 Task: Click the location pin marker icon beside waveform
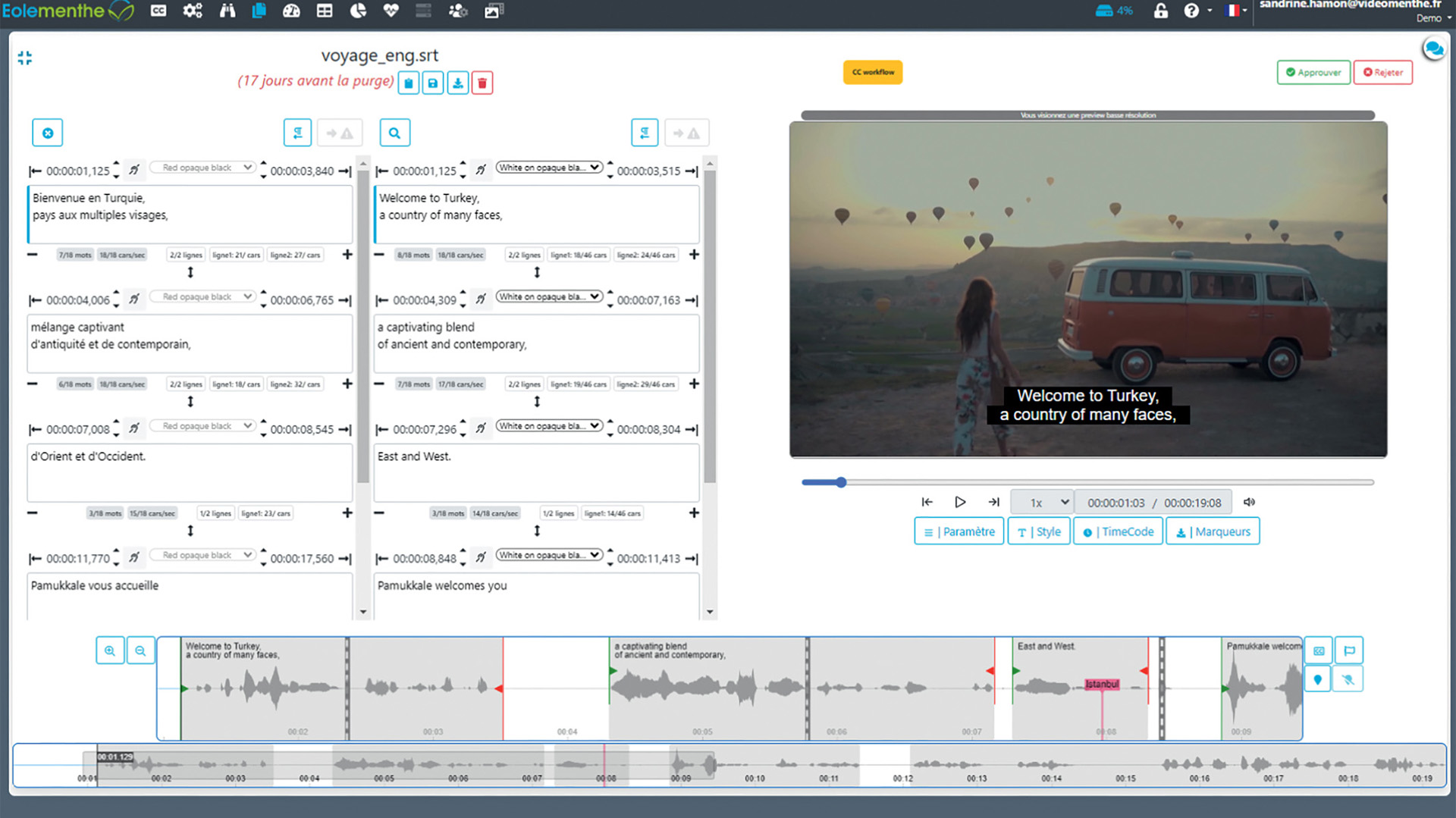pos(1318,679)
